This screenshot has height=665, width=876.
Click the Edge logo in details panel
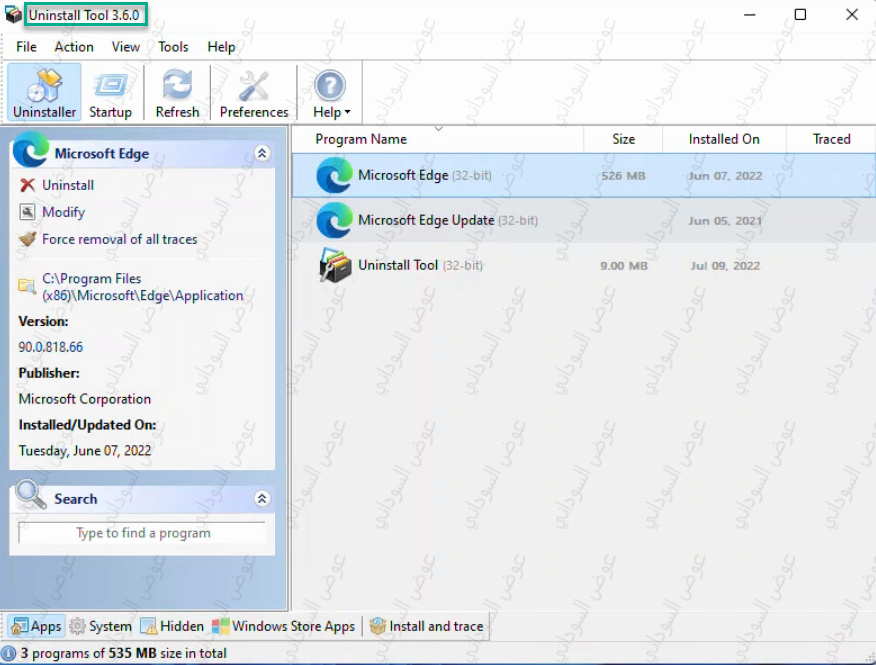click(31, 149)
